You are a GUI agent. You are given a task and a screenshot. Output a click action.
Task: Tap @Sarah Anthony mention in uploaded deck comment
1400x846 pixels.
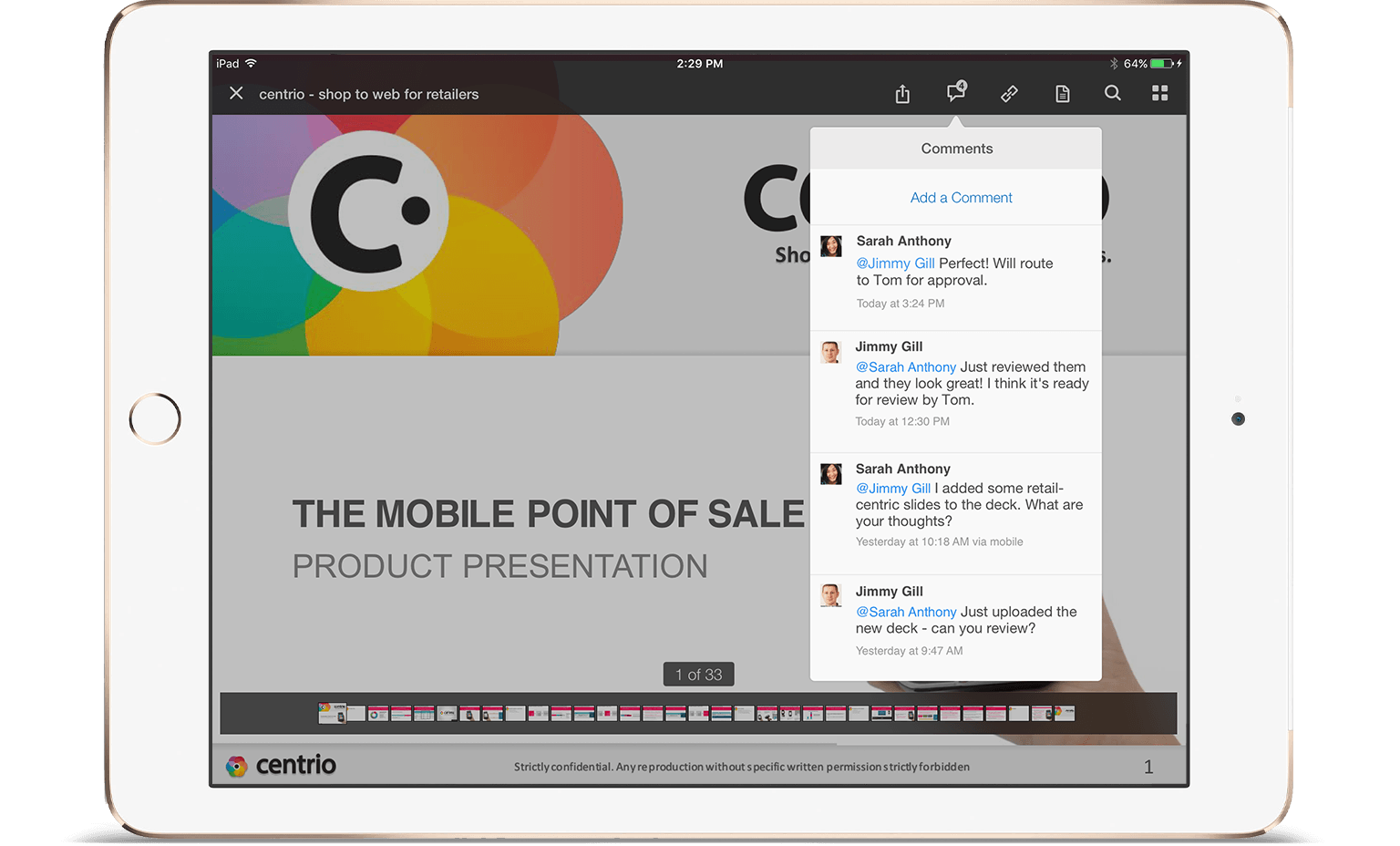click(x=906, y=613)
